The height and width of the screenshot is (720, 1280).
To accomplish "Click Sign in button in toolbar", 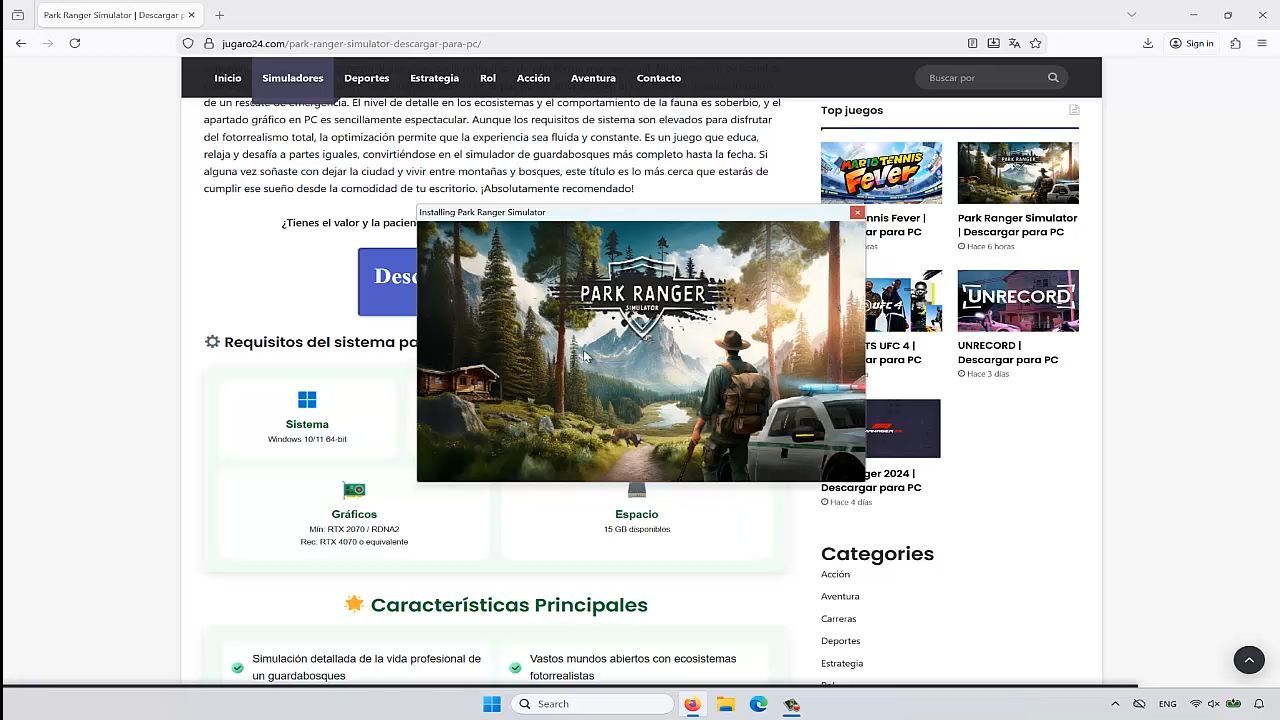I will click(1191, 43).
